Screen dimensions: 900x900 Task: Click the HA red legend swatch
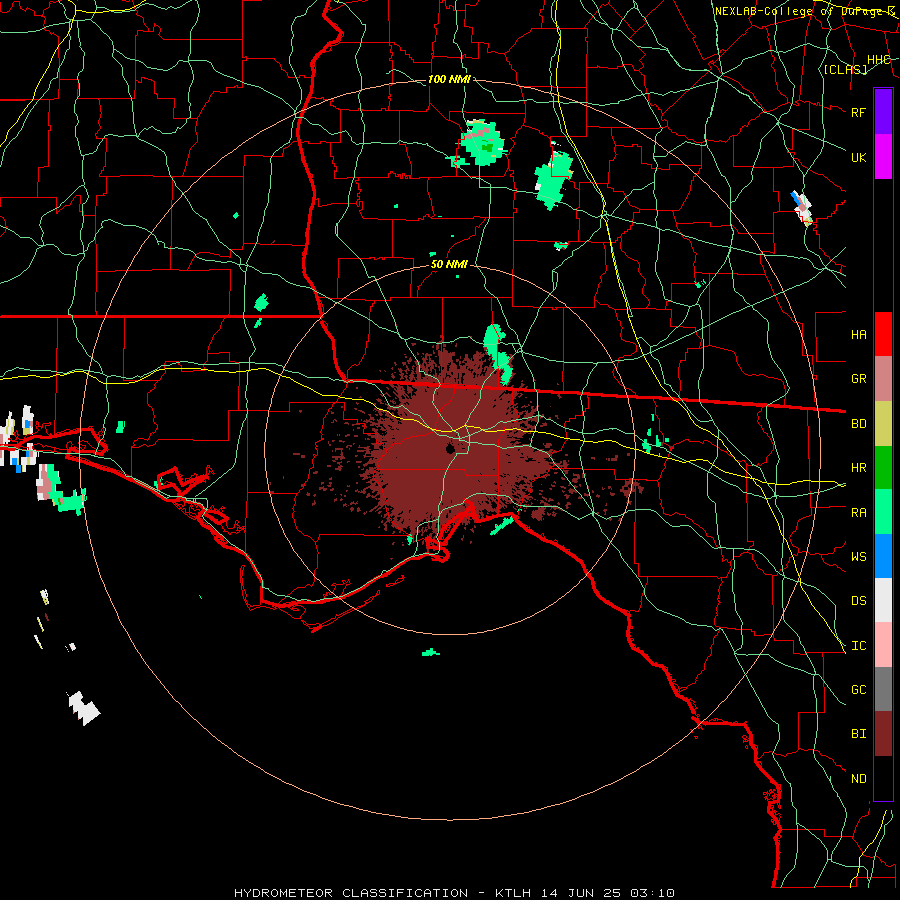pos(883,334)
